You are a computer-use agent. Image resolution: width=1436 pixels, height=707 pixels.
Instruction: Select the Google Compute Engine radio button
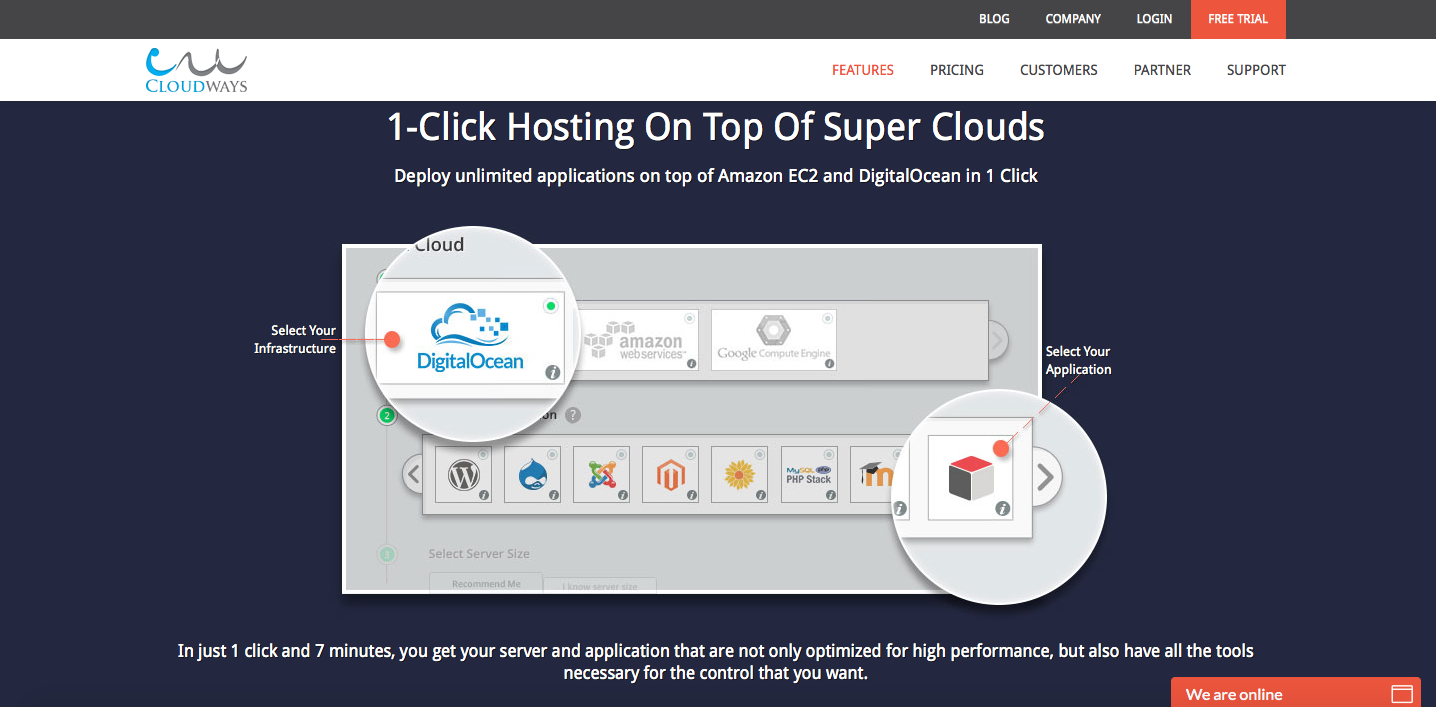point(827,318)
